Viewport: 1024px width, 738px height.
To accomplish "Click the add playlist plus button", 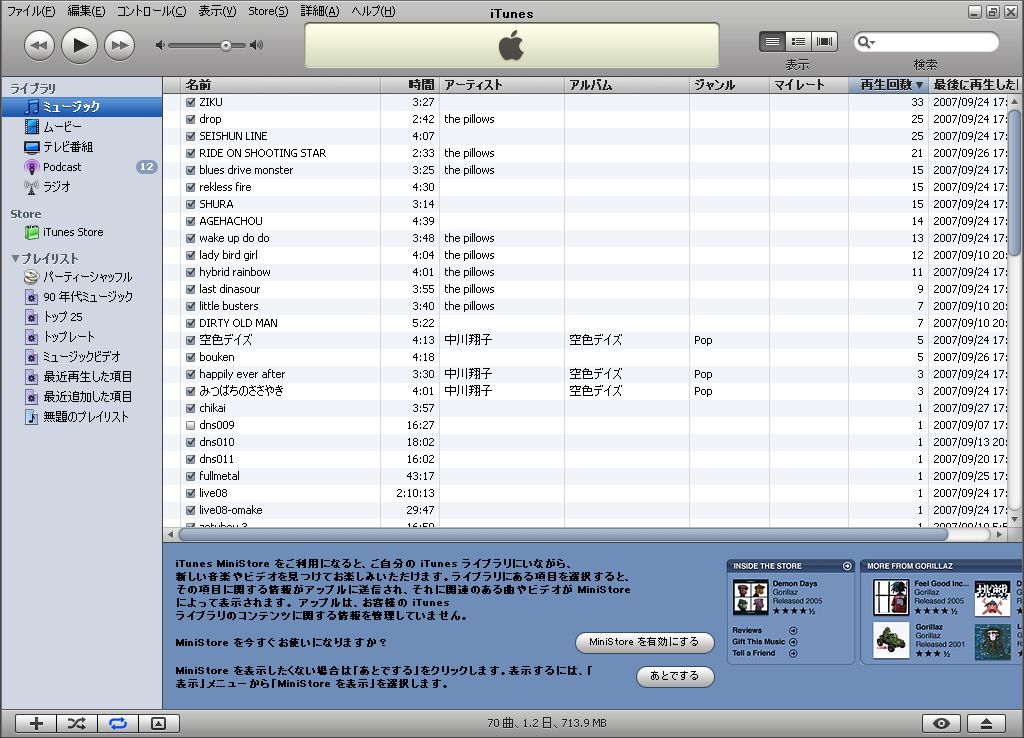I will (36, 723).
